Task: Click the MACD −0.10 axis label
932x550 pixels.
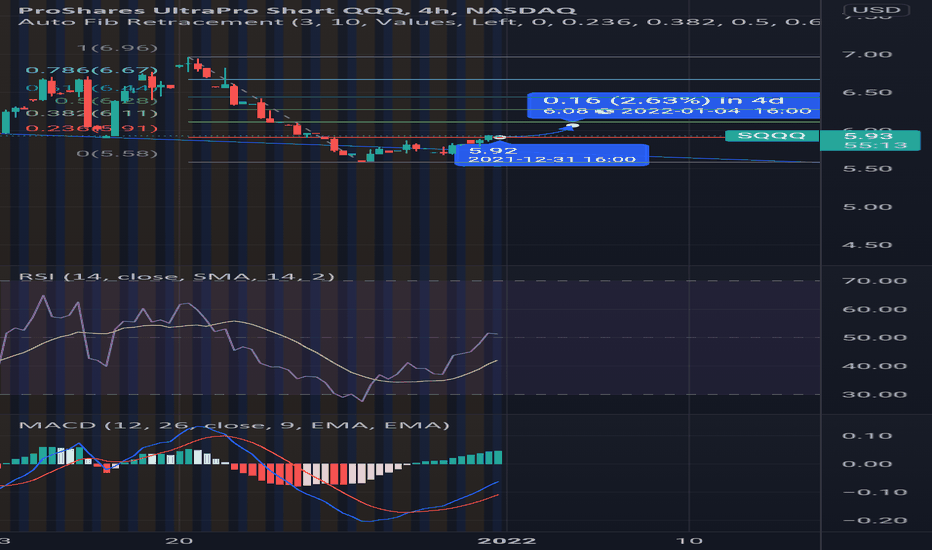Action: coord(874,492)
